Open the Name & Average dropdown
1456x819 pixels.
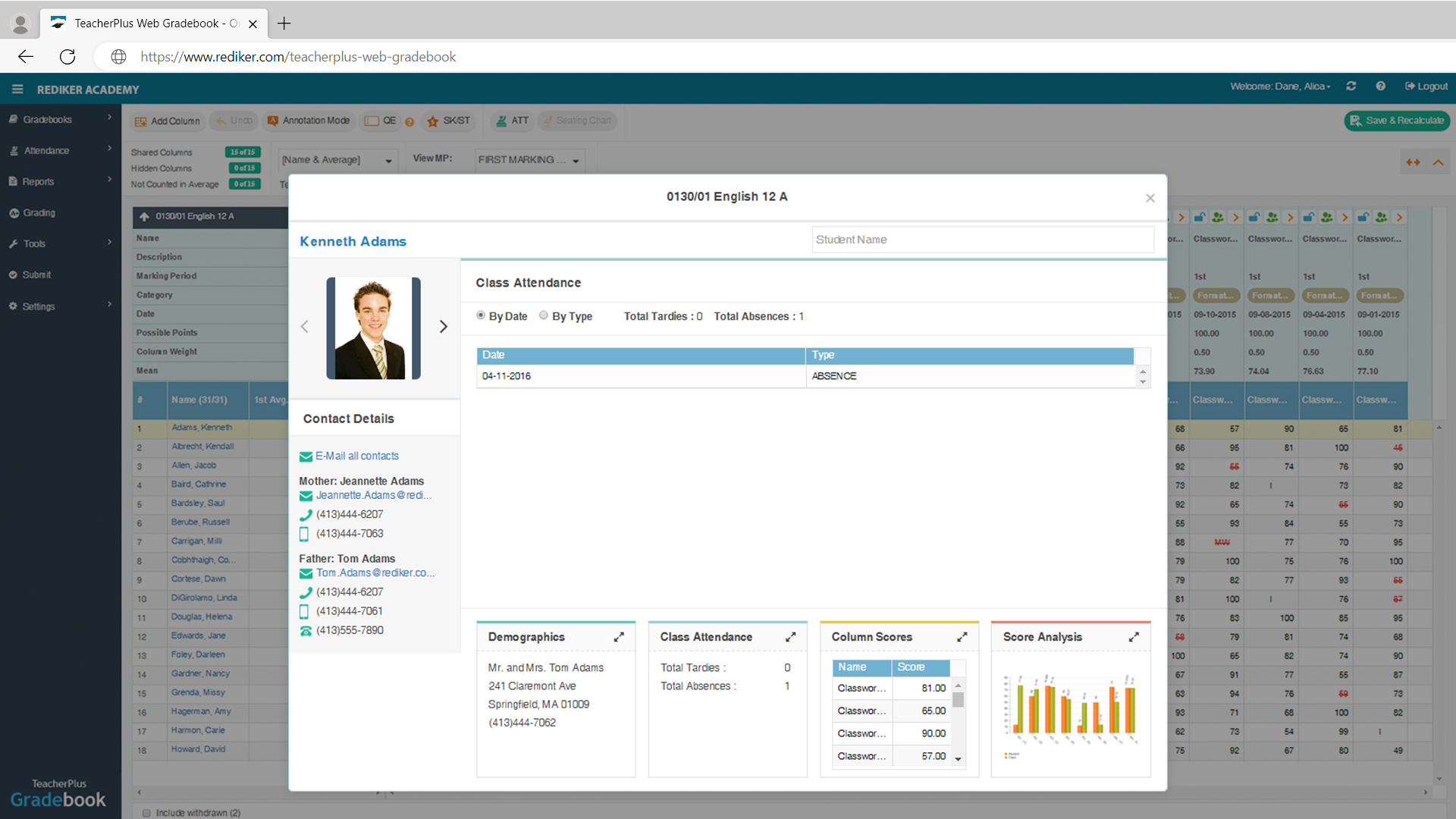point(337,160)
